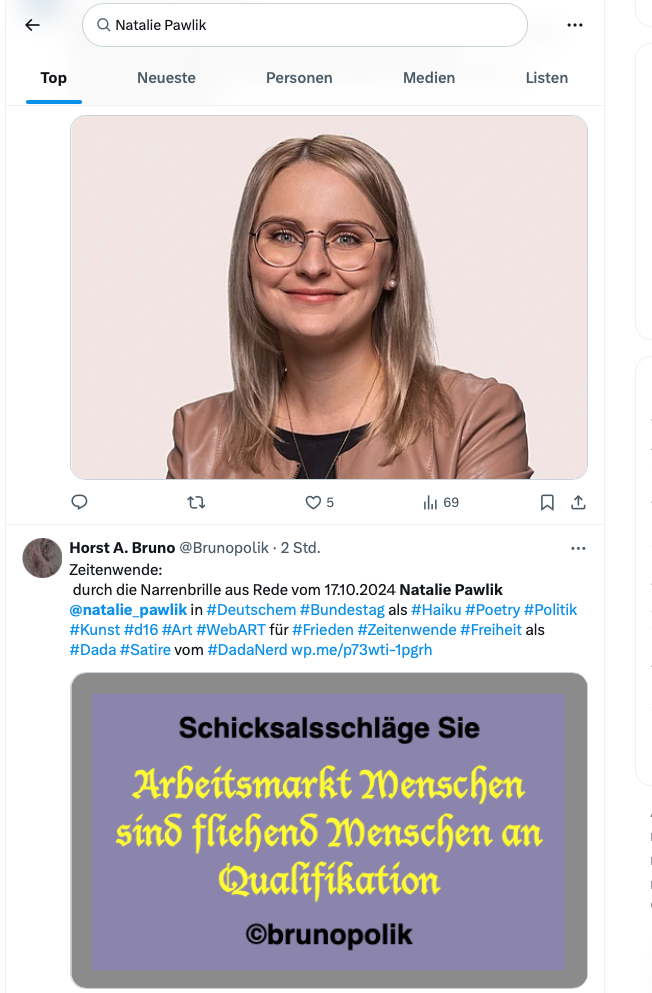Open Horst A. Bruno's profile avatar

click(42, 558)
